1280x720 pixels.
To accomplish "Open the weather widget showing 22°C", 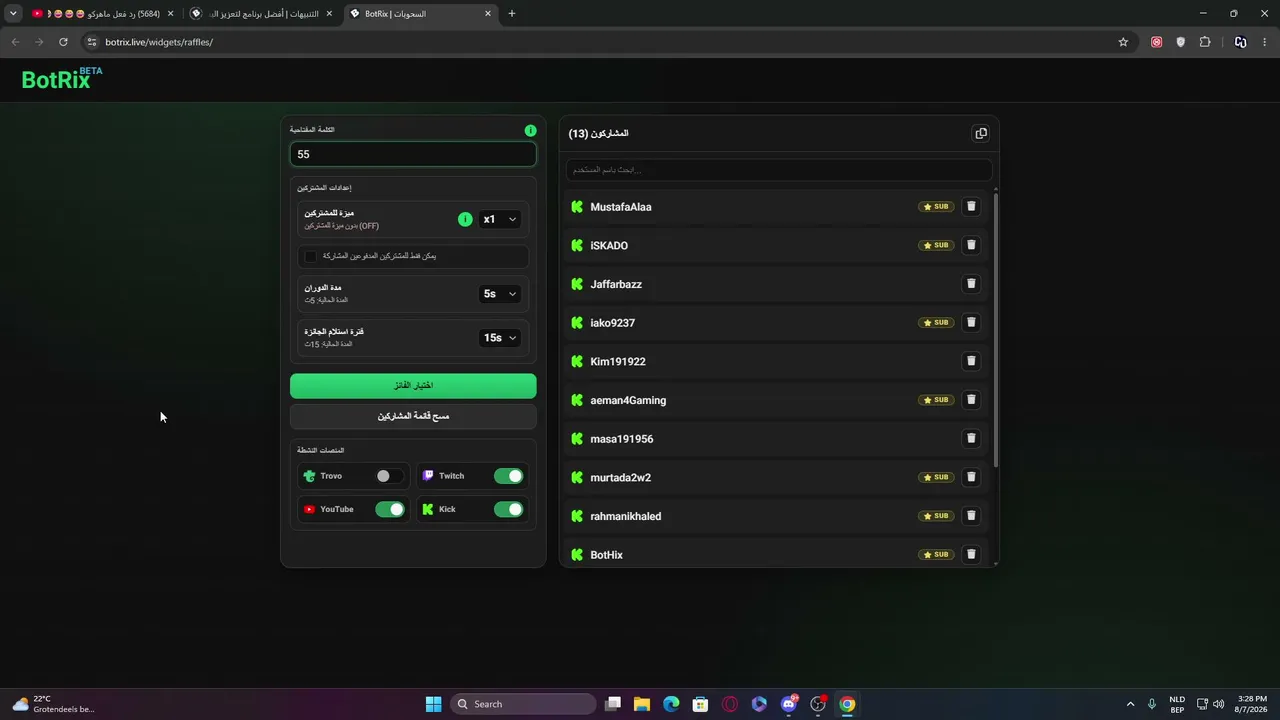I will (x=53, y=704).
